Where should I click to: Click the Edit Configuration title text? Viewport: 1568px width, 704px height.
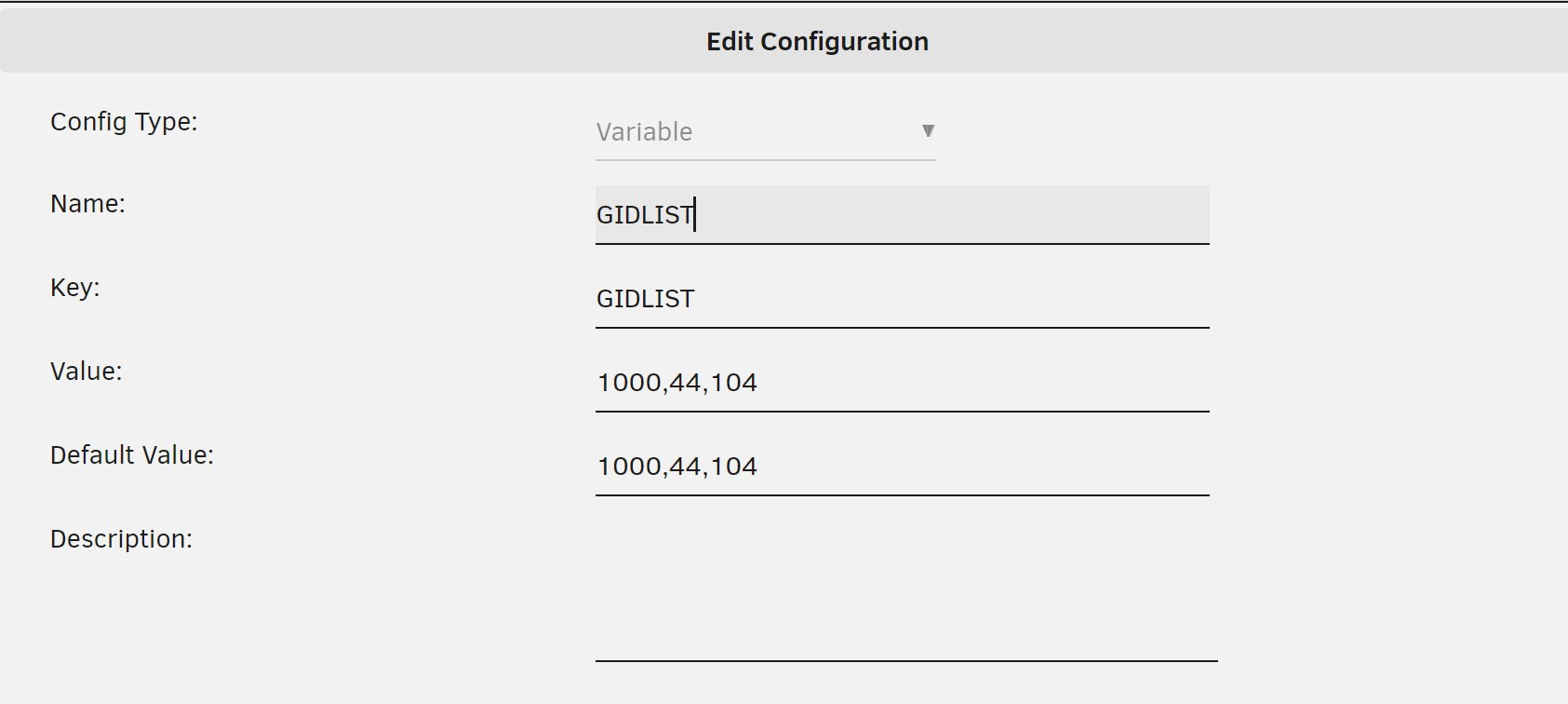coord(817,42)
